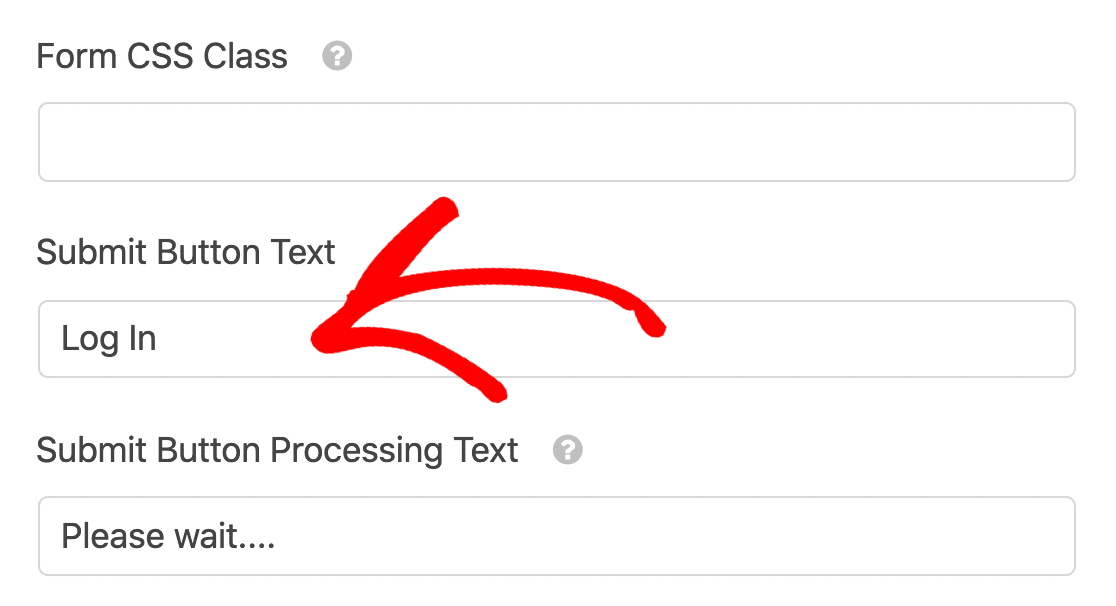Click help icon beside Submit Button Processing Text
Screen dimensions: 1116x606
(x=568, y=450)
